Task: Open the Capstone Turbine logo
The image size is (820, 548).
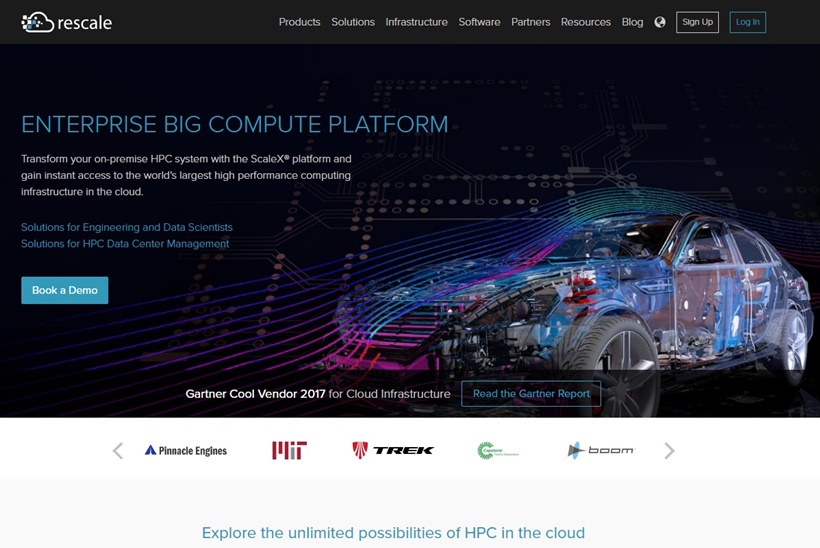Action: 498,450
